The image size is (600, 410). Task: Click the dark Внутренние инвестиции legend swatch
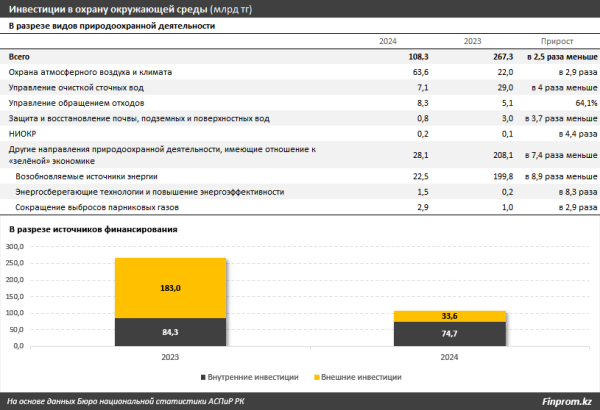click(x=204, y=377)
